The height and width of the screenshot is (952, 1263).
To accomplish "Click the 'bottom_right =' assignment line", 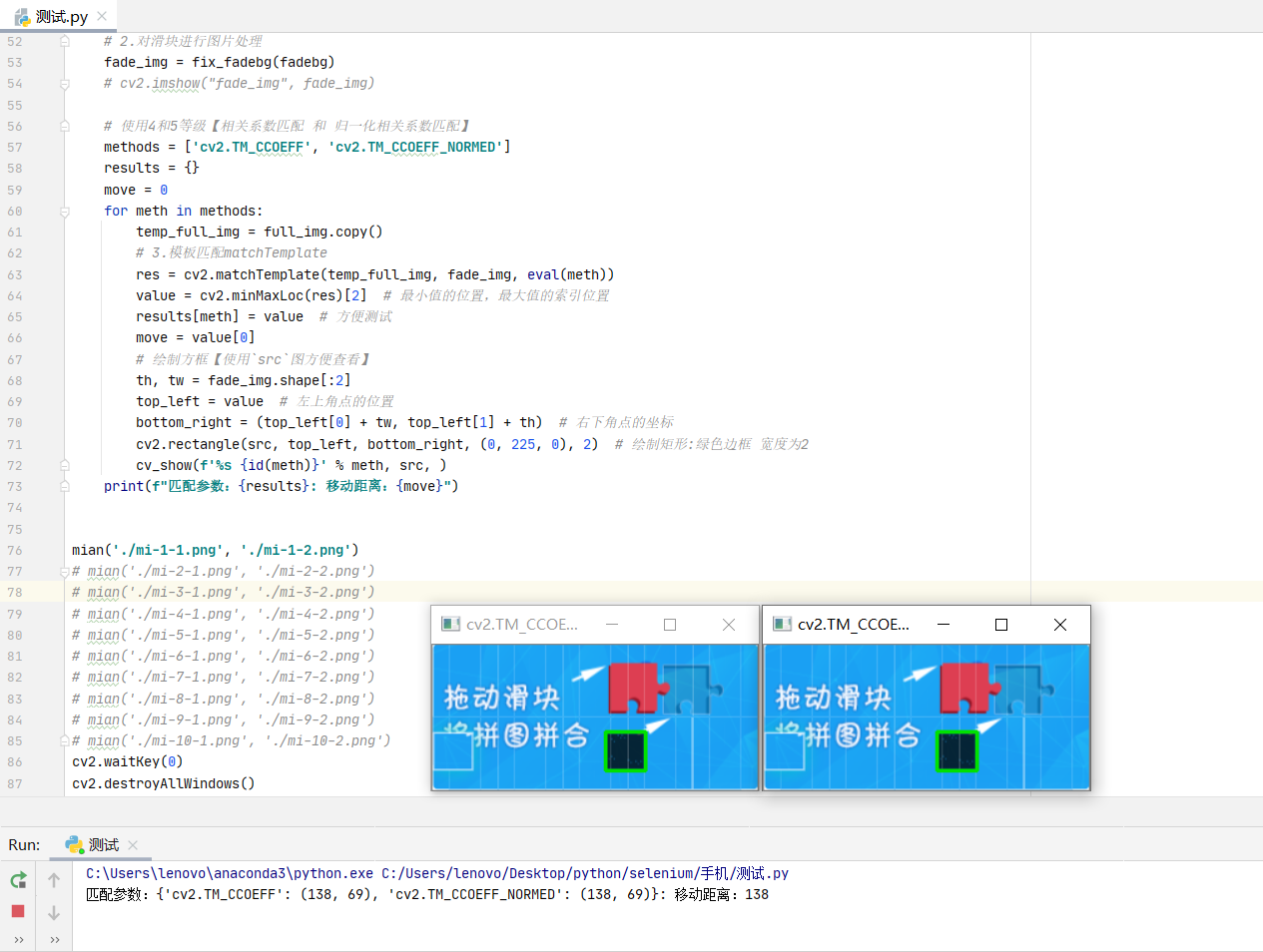I will pyautogui.click(x=339, y=422).
